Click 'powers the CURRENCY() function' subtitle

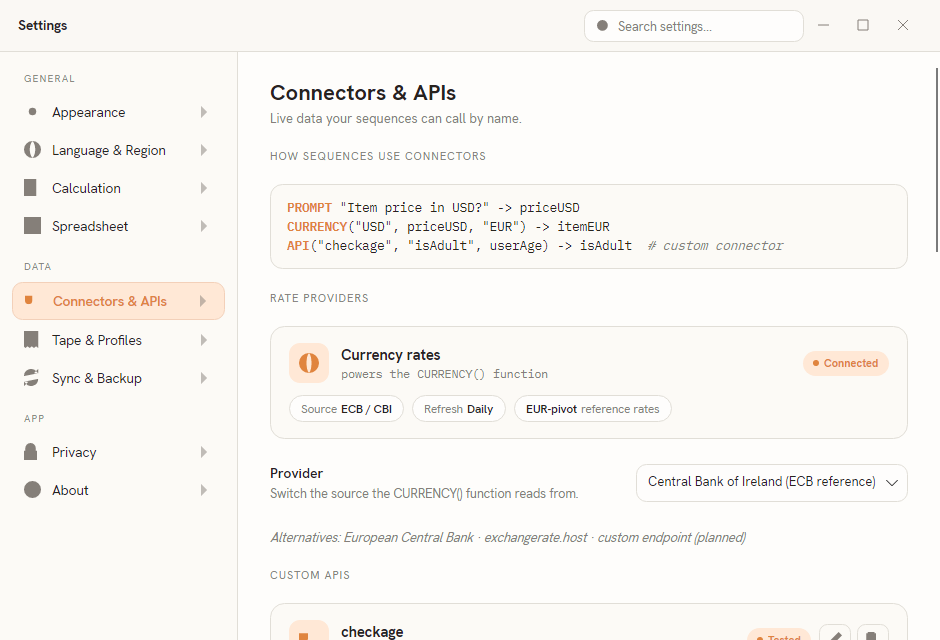click(x=444, y=374)
